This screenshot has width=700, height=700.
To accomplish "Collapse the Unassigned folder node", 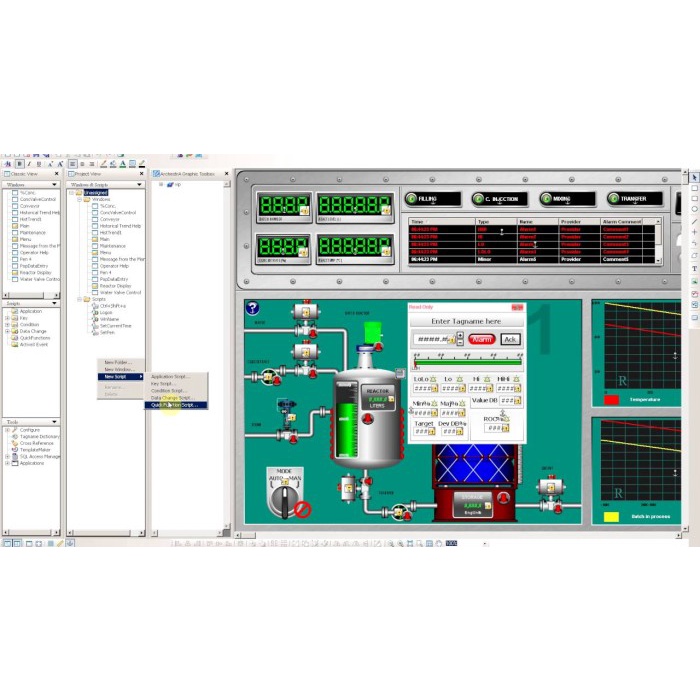I will pyautogui.click(x=71, y=193).
